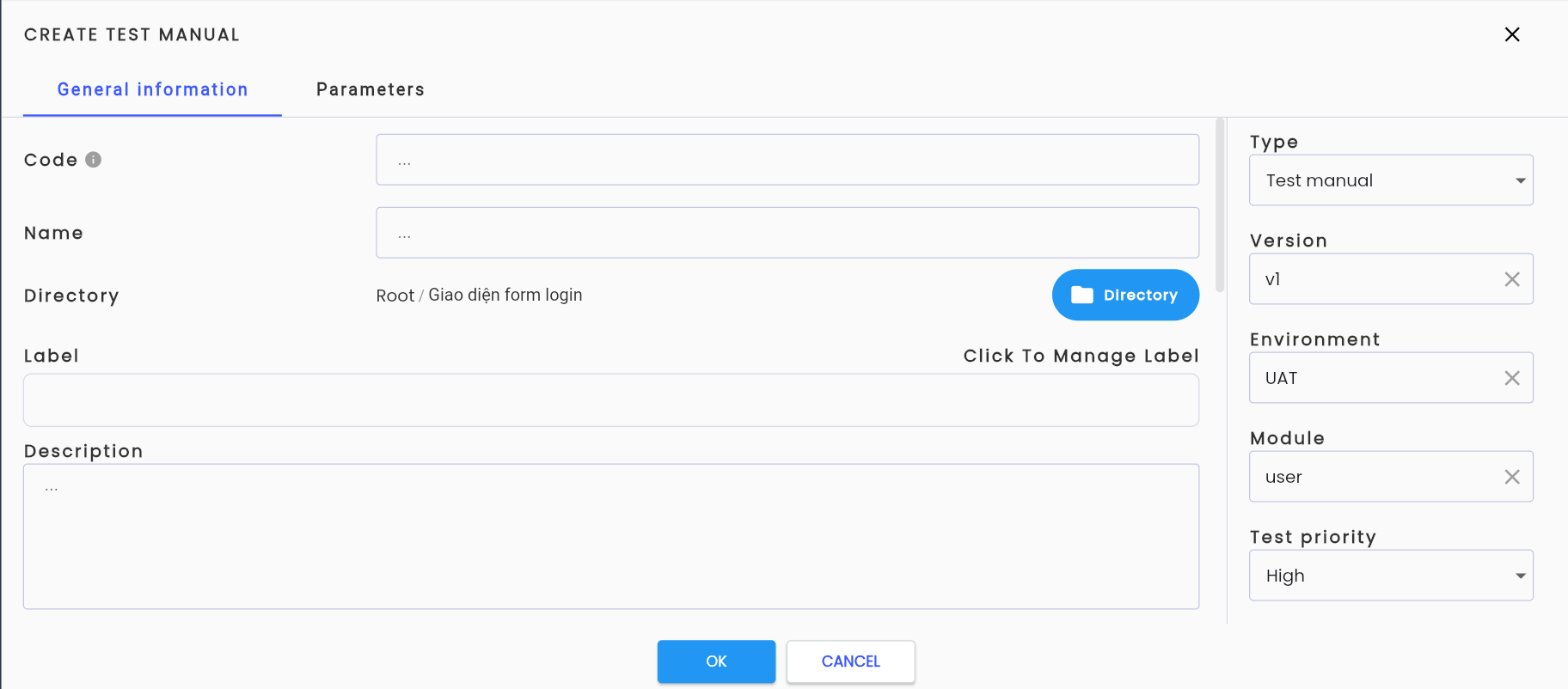Expand the Test priority dropdown arrow
The width and height of the screenshot is (1568, 689).
pyautogui.click(x=1520, y=576)
